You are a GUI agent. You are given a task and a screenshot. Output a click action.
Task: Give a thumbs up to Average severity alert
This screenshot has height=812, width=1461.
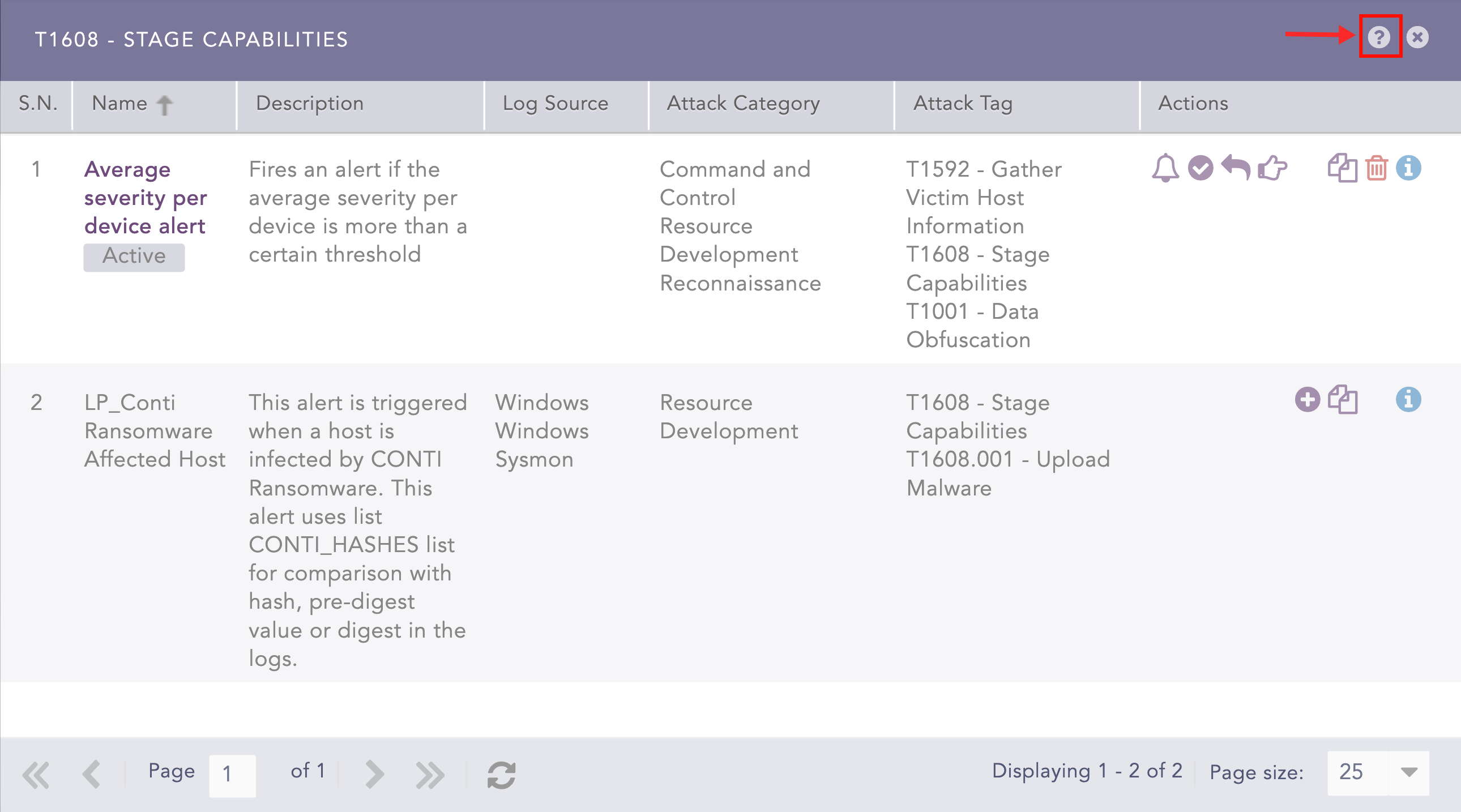click(x=1272, y=168)
